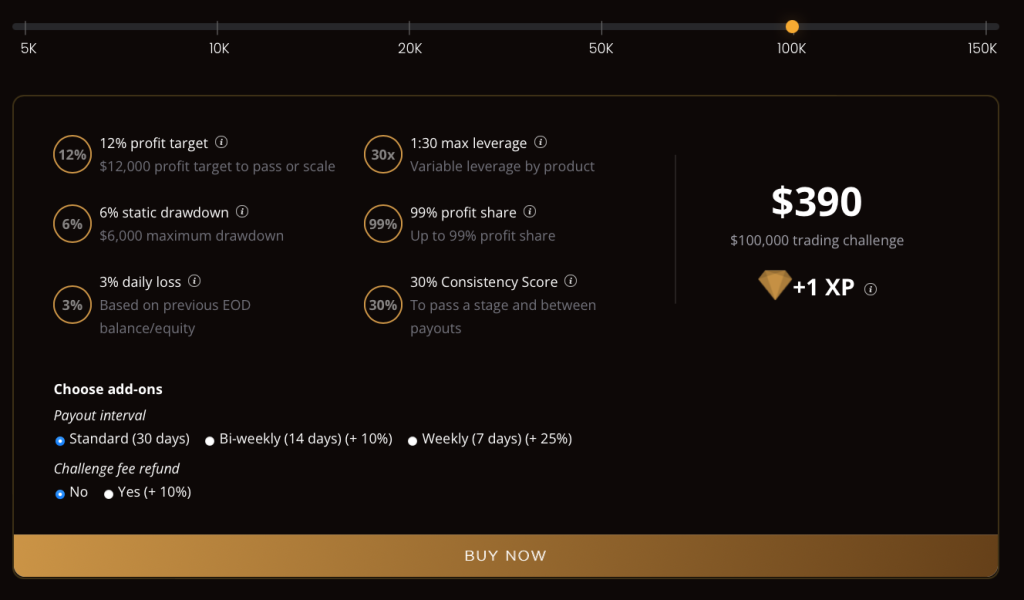1024x600 pixels.
Task: Enable Yes (+10%) challenge fee refund
Action: [x=108, y=493]
